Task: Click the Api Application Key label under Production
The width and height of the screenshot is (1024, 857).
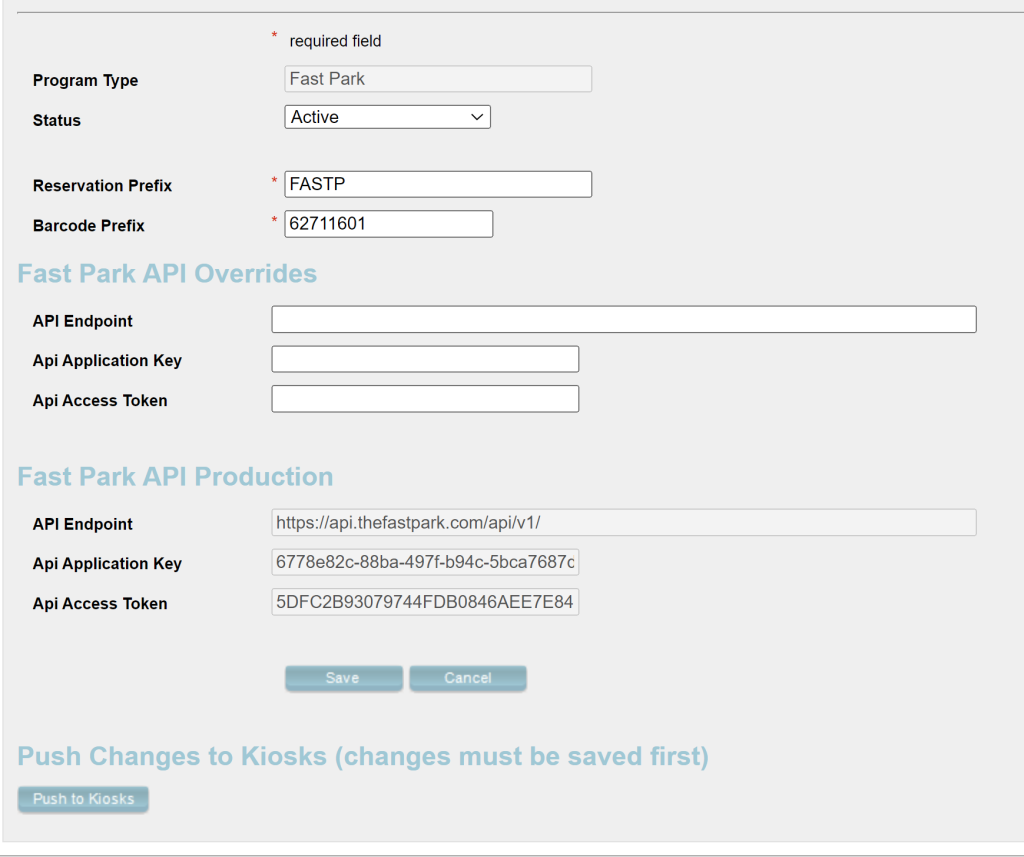Action: [107, 564]
